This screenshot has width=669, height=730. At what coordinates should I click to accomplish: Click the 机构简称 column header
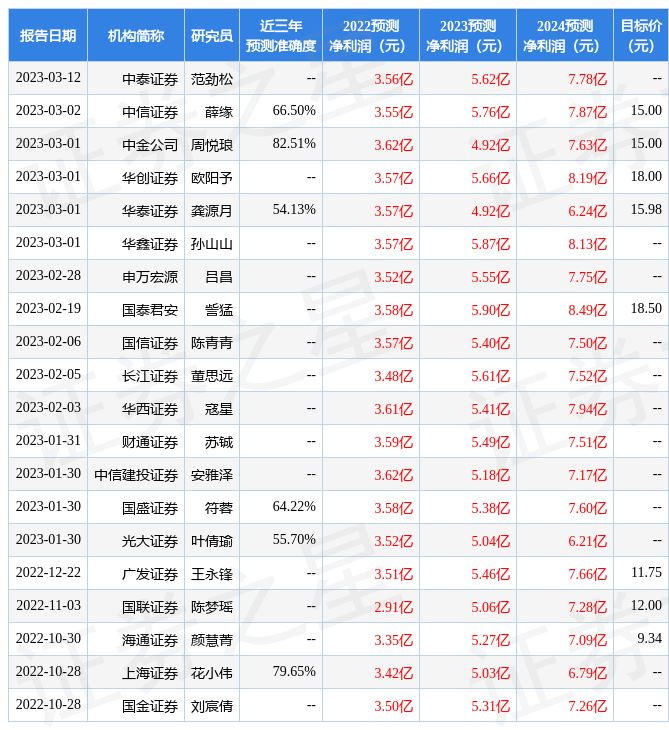tap(136, 35)
